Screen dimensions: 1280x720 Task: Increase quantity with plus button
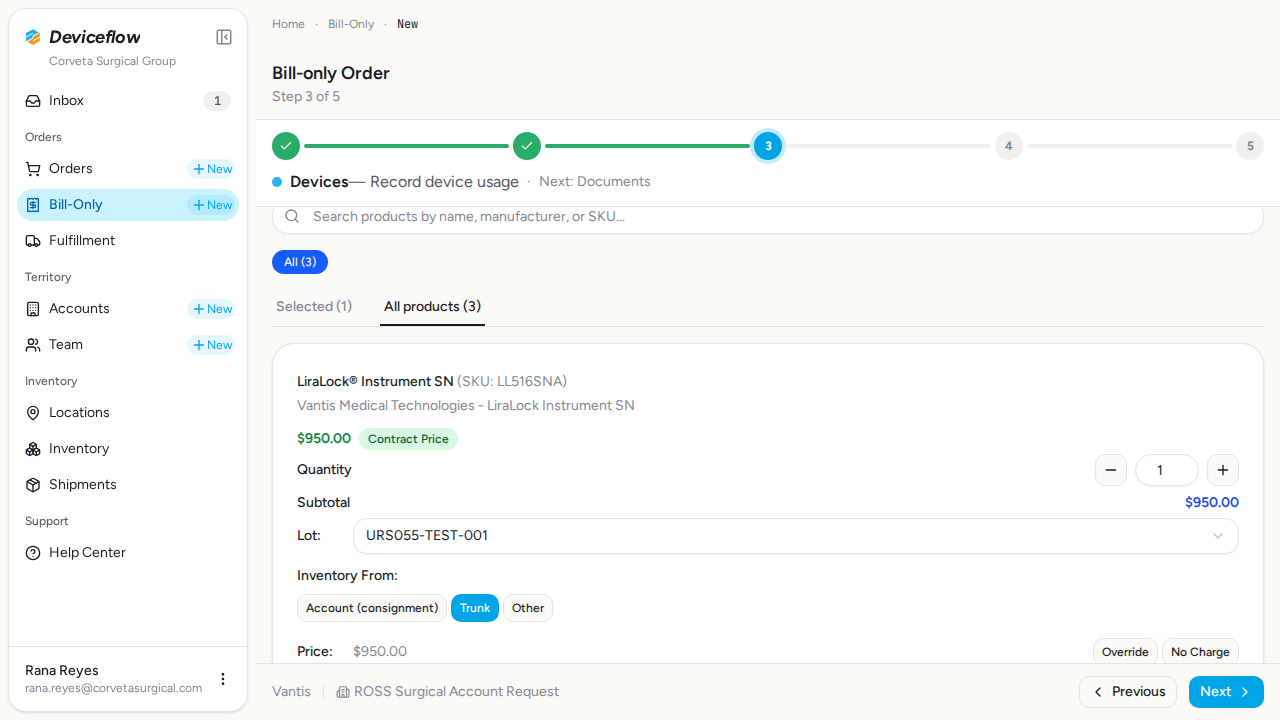1223,470
